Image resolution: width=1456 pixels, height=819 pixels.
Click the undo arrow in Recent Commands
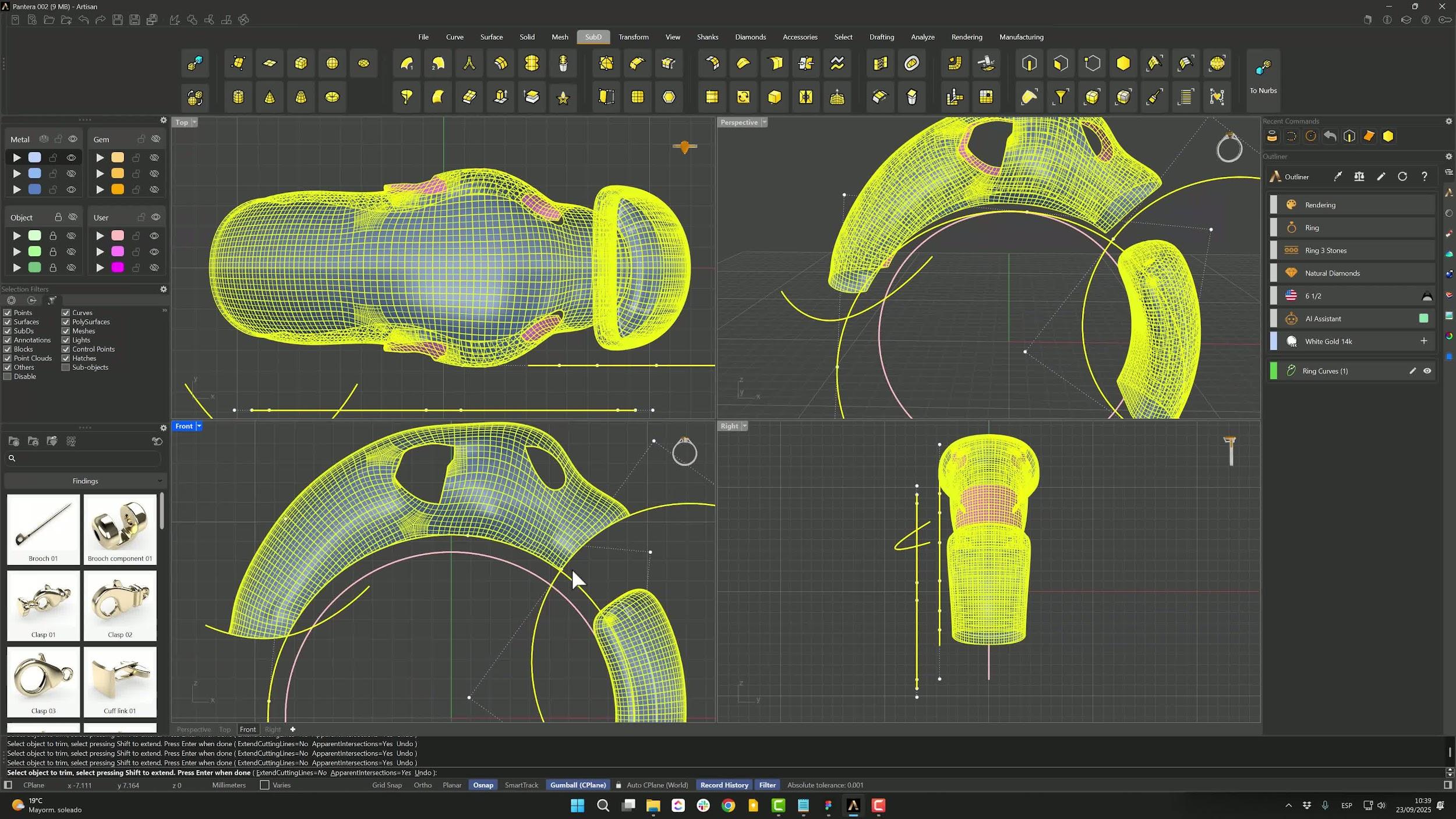pos(1330,136)
